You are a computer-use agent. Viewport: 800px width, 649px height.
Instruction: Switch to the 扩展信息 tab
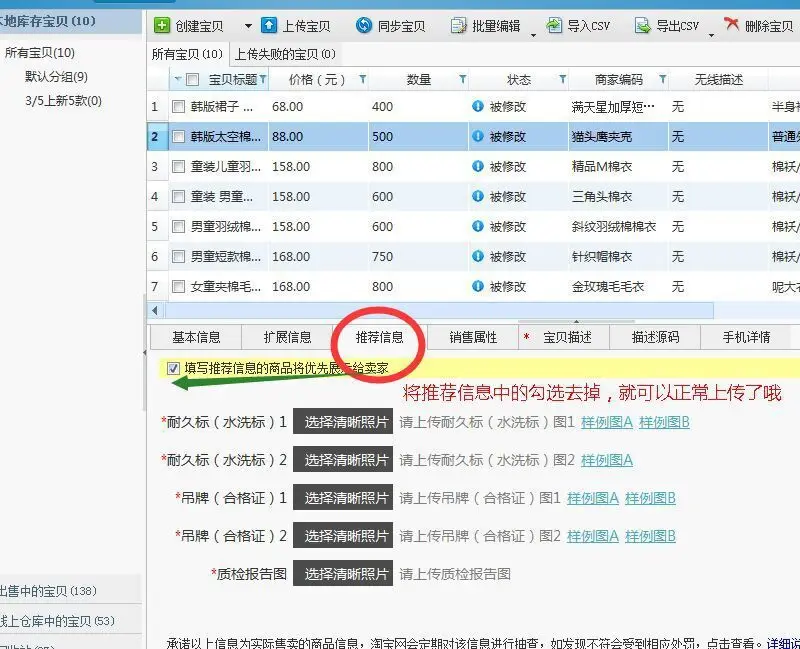click(x=287, y=337)
